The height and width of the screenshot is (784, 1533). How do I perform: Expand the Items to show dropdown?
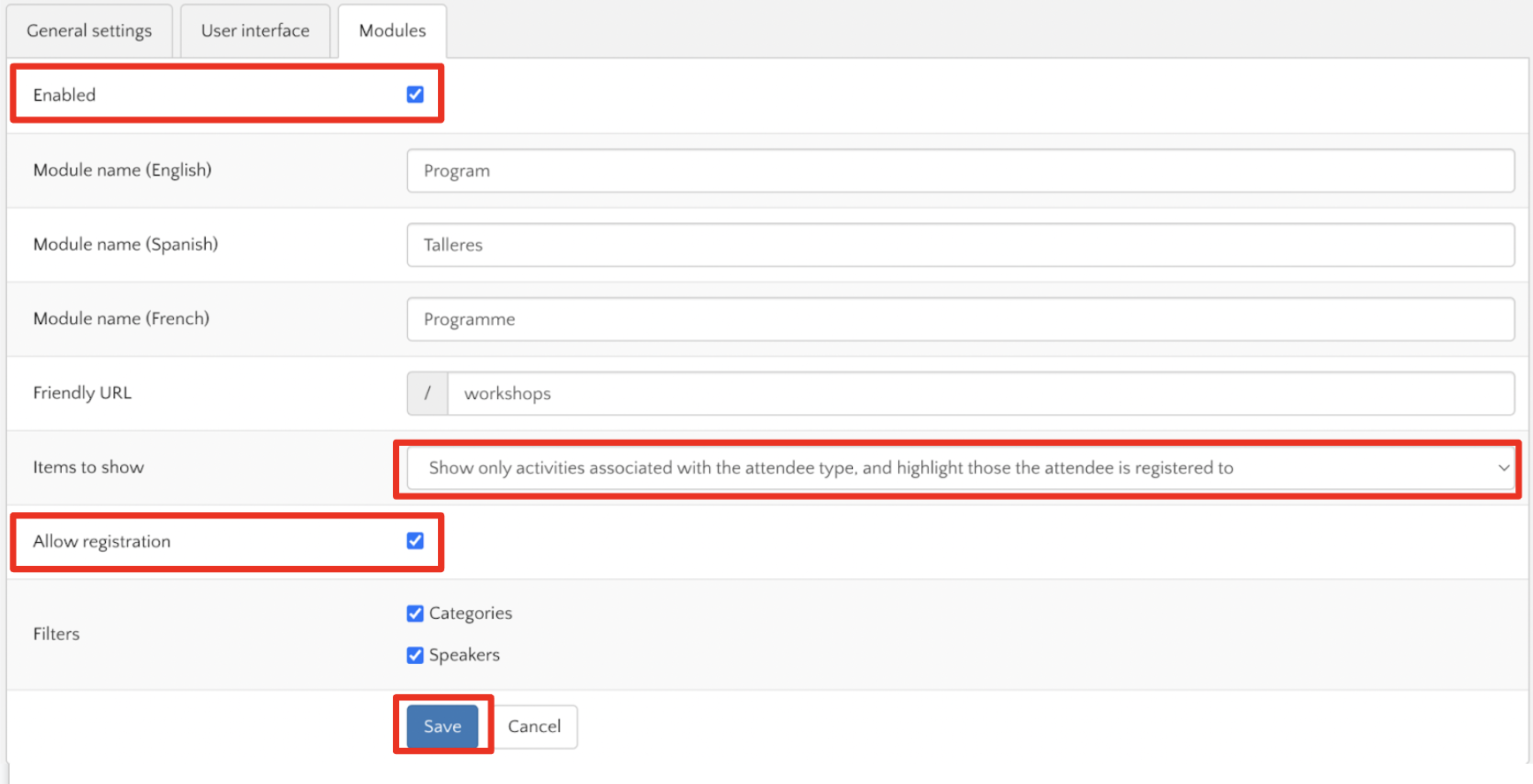(x=960, y=468)
